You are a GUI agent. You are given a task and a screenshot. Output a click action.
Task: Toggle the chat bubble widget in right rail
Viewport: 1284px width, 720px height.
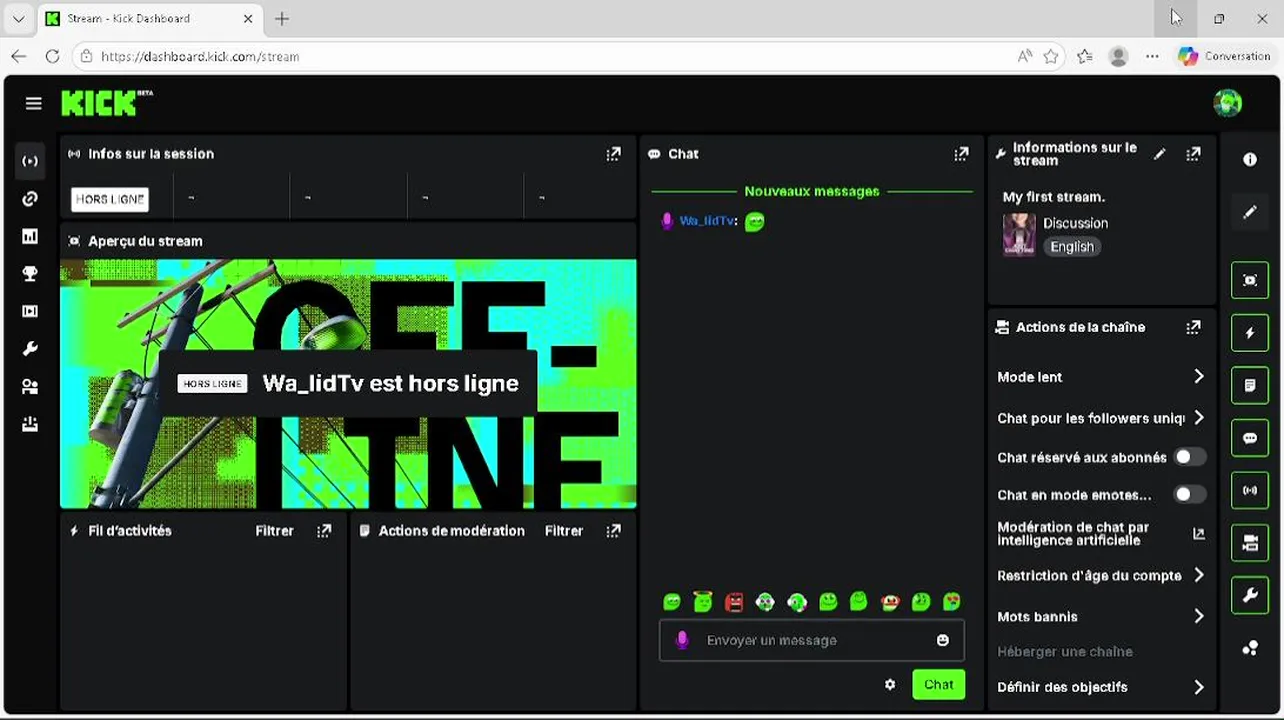(x=1250, y=438)
